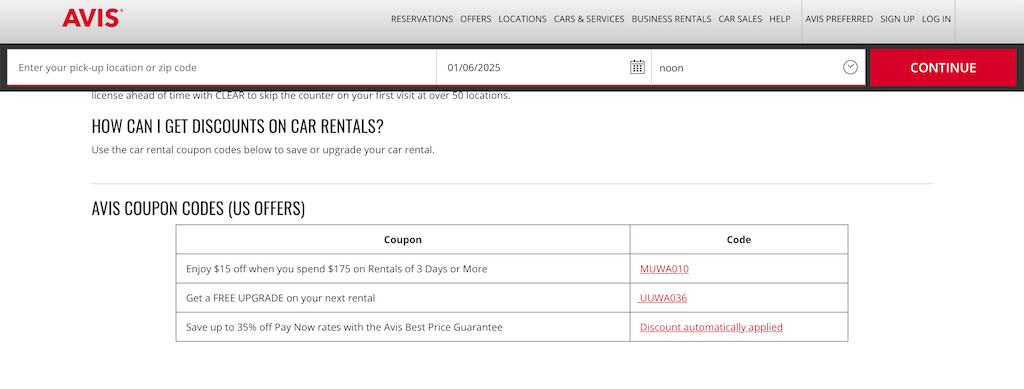Open the Cars & Services menu
This screenshot has width=1024, height=389.
point(589,19)
